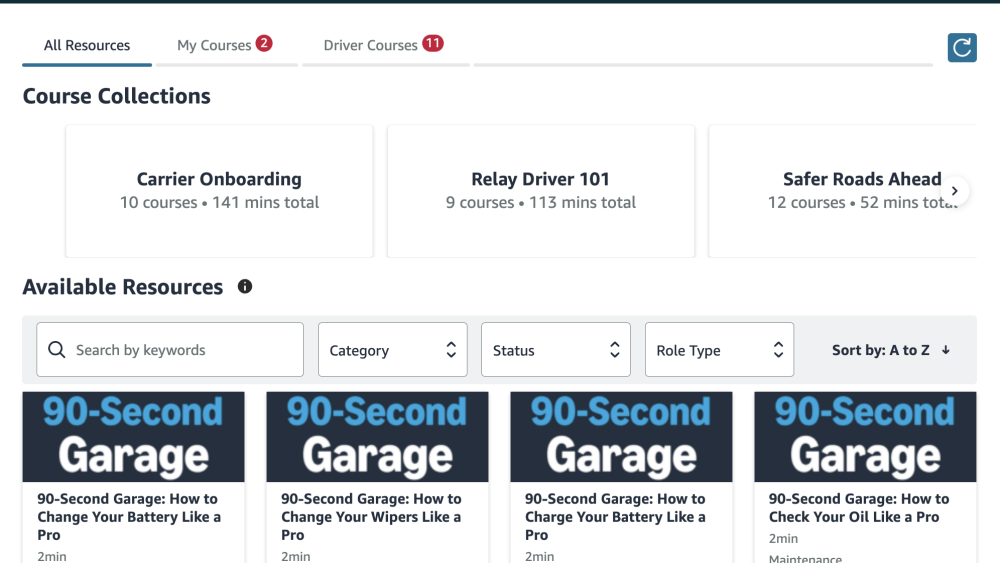Click '9 courses • 113 mins total' text
Viewport: 1000px width, 563px height.
click(x=541, y=203)
